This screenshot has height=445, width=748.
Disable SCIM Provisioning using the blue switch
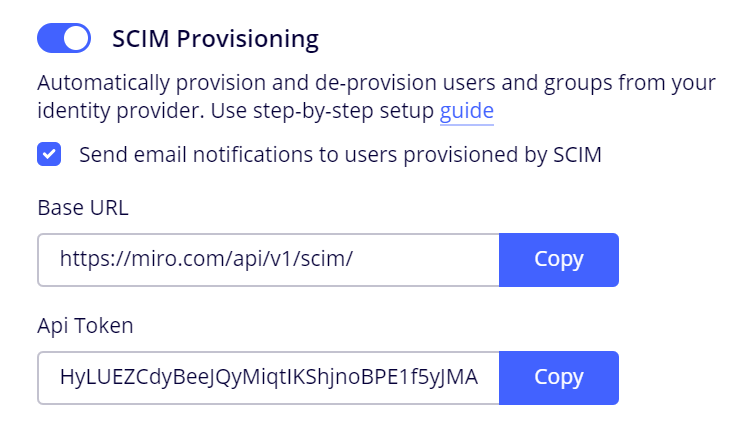[x=64, y=39]
